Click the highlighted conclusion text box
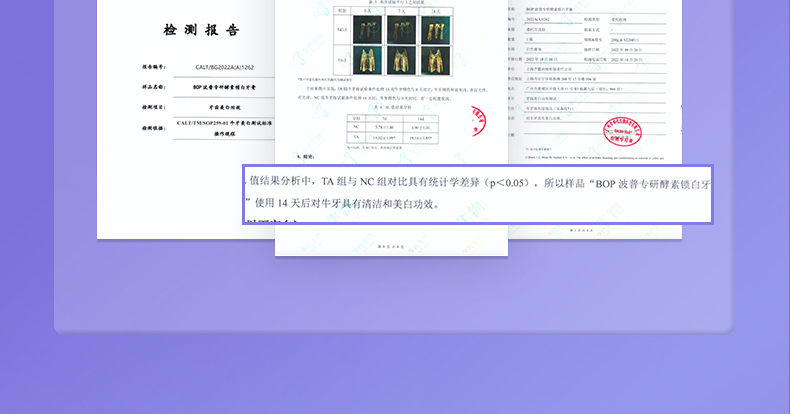 (477, 194)
